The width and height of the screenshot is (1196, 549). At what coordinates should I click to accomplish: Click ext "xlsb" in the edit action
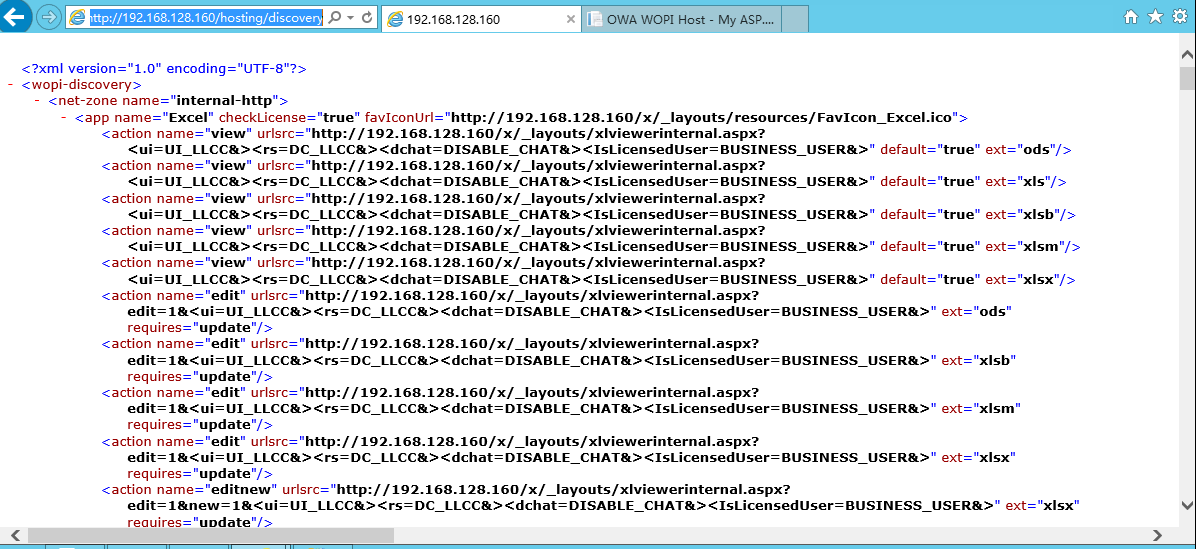[993, 360]
